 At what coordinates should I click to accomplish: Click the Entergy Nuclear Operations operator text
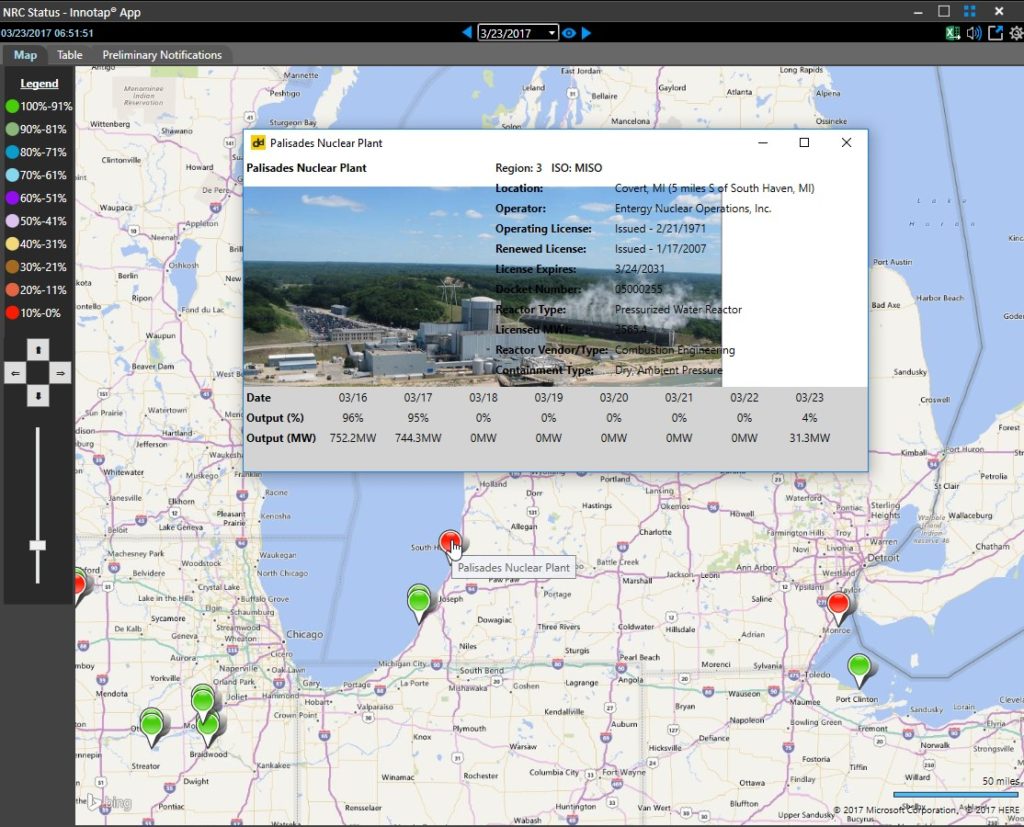click(693, 208)
